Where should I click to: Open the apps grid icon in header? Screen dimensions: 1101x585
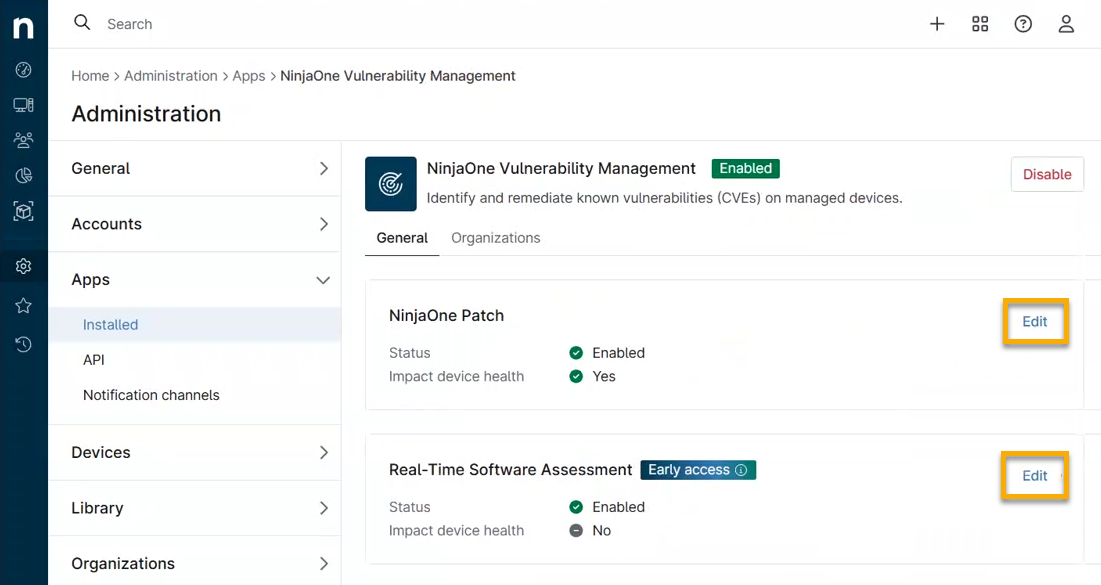[980, 24]
